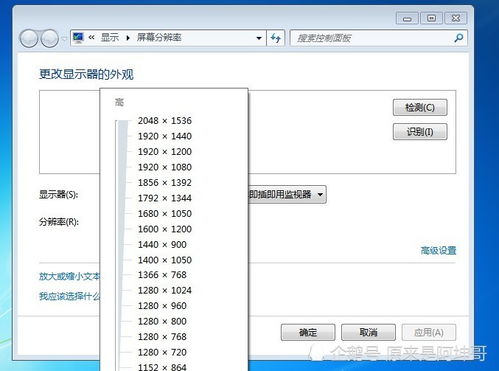
Task: Select resolution 1152 × 864
Action: (162, 367)
